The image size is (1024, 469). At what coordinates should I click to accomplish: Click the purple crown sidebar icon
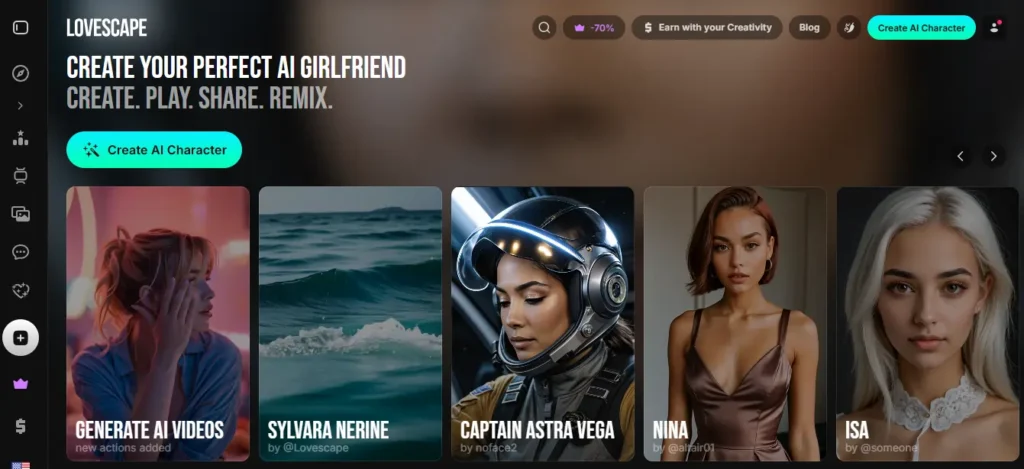coord(20,384)
